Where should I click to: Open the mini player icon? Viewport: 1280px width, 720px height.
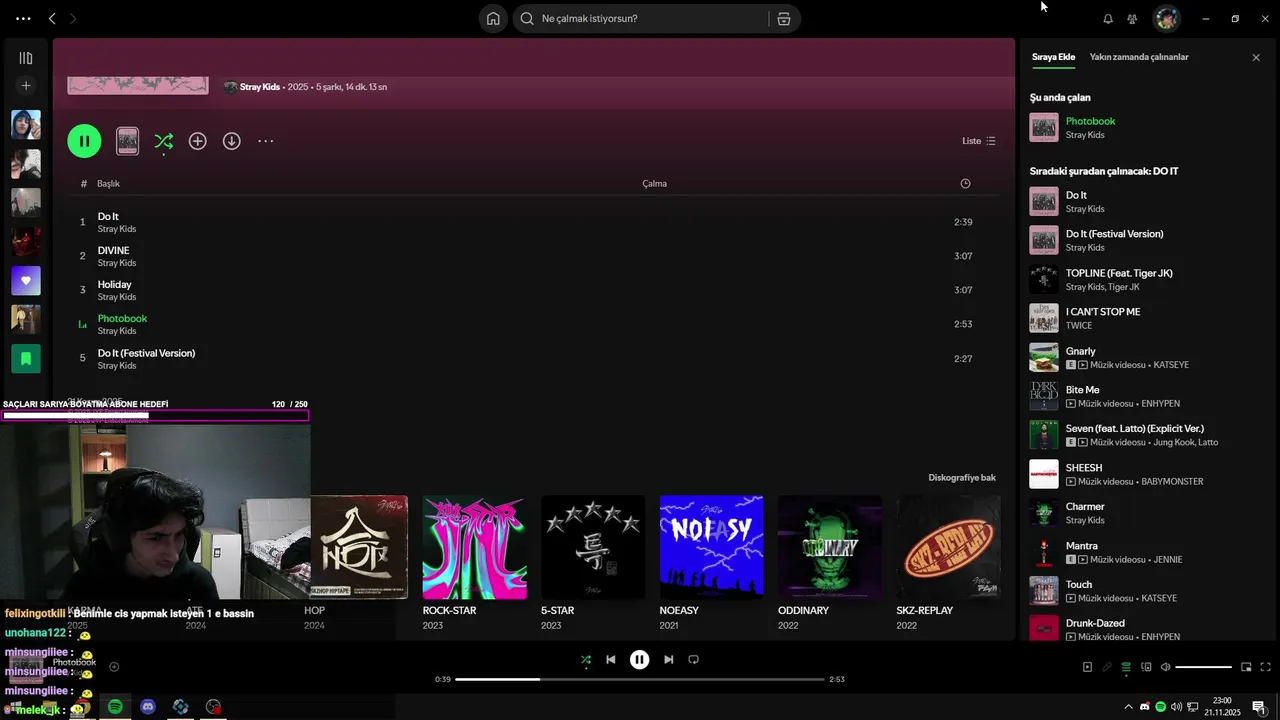click(1246, 667)
